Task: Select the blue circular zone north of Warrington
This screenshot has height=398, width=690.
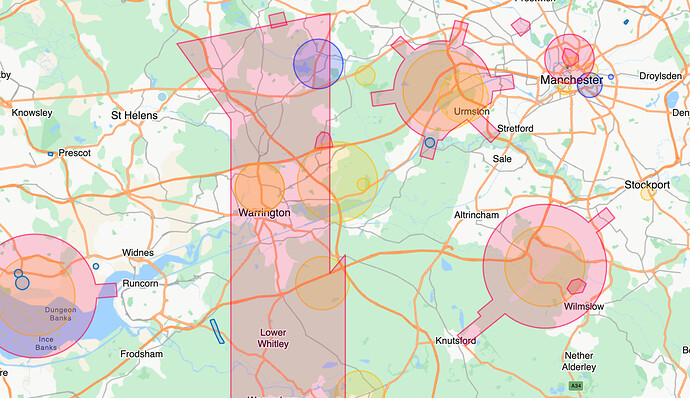Action: point(318,64)
